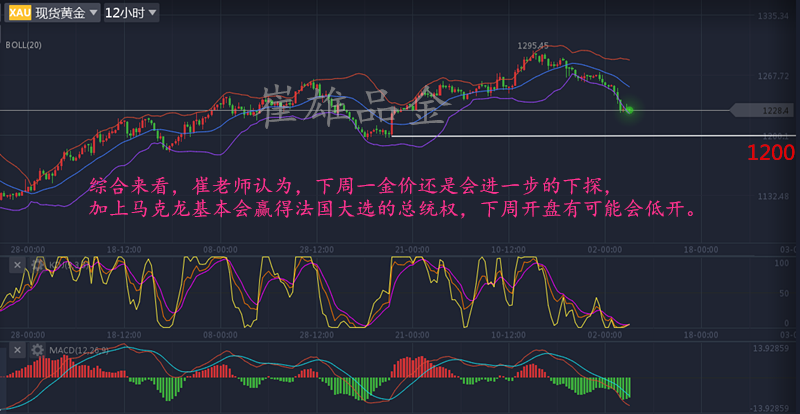Click the 1335.34 price axis value
Screen dimensions: 800x414
click(x=774, y=16)
